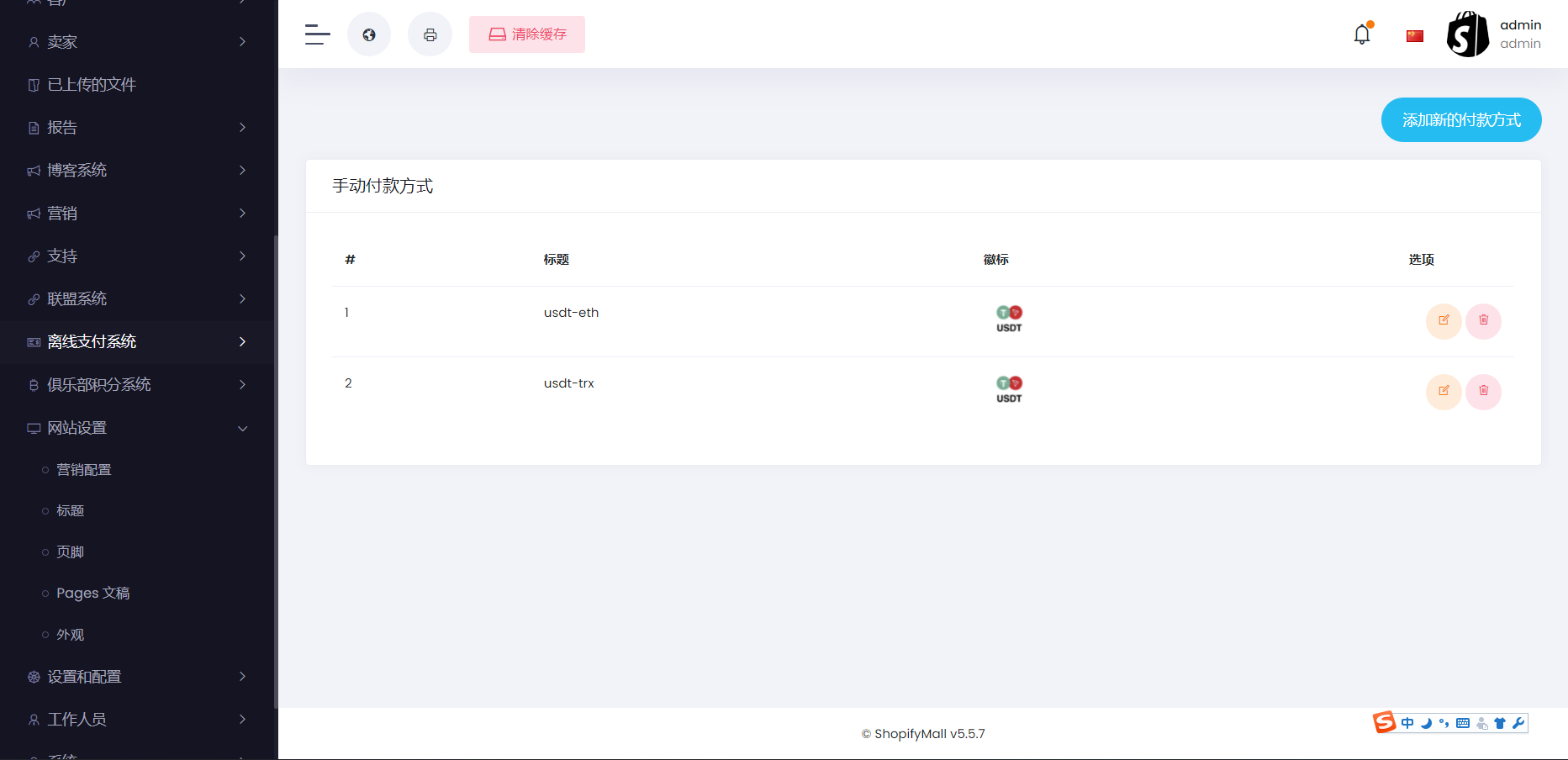Viewport: 1568px width, 760px height.
Task: Collapse the 网站设置 sidebar menu
Action: pos(137,428)
